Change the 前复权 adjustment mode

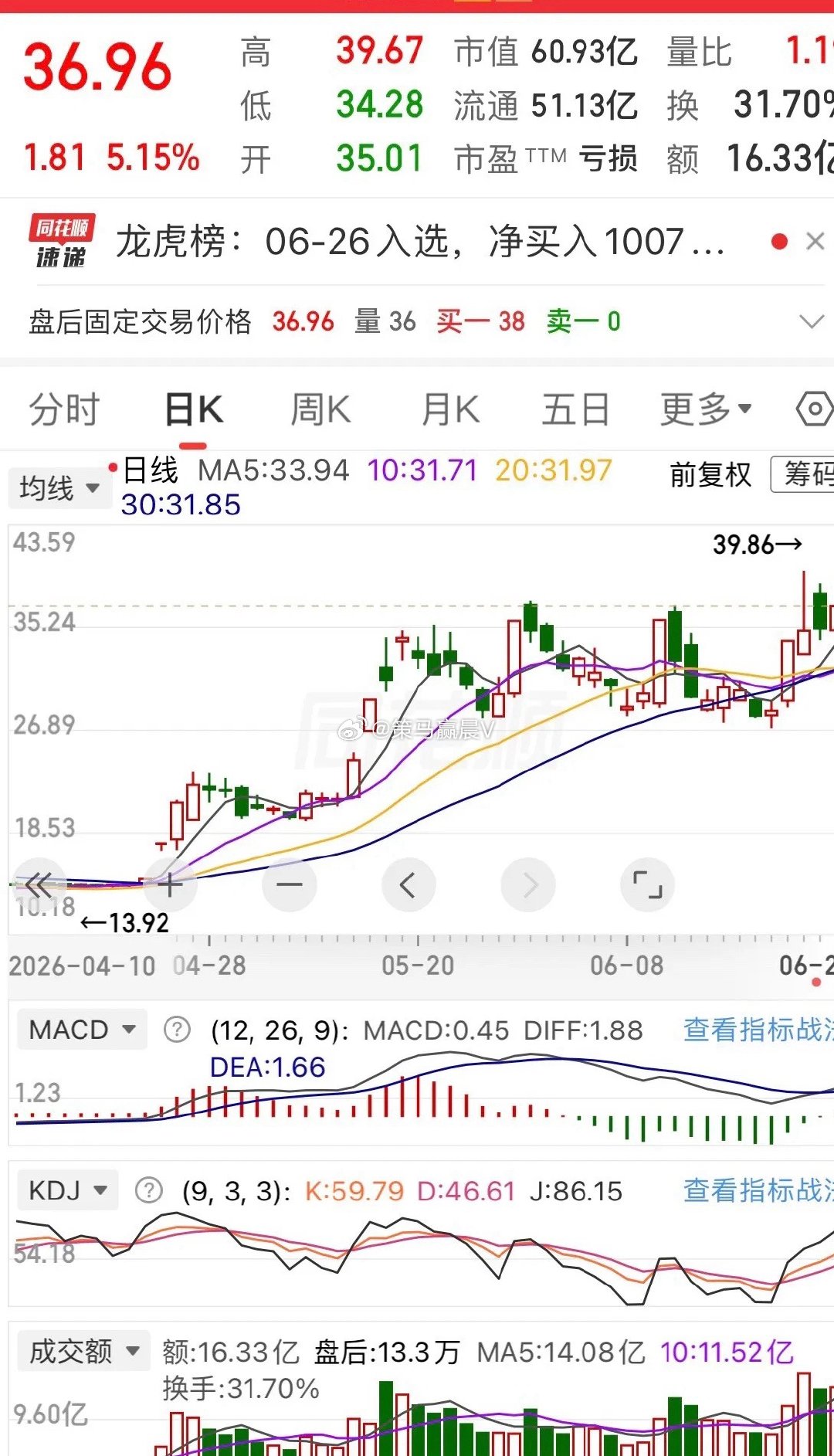pos(710,474)
